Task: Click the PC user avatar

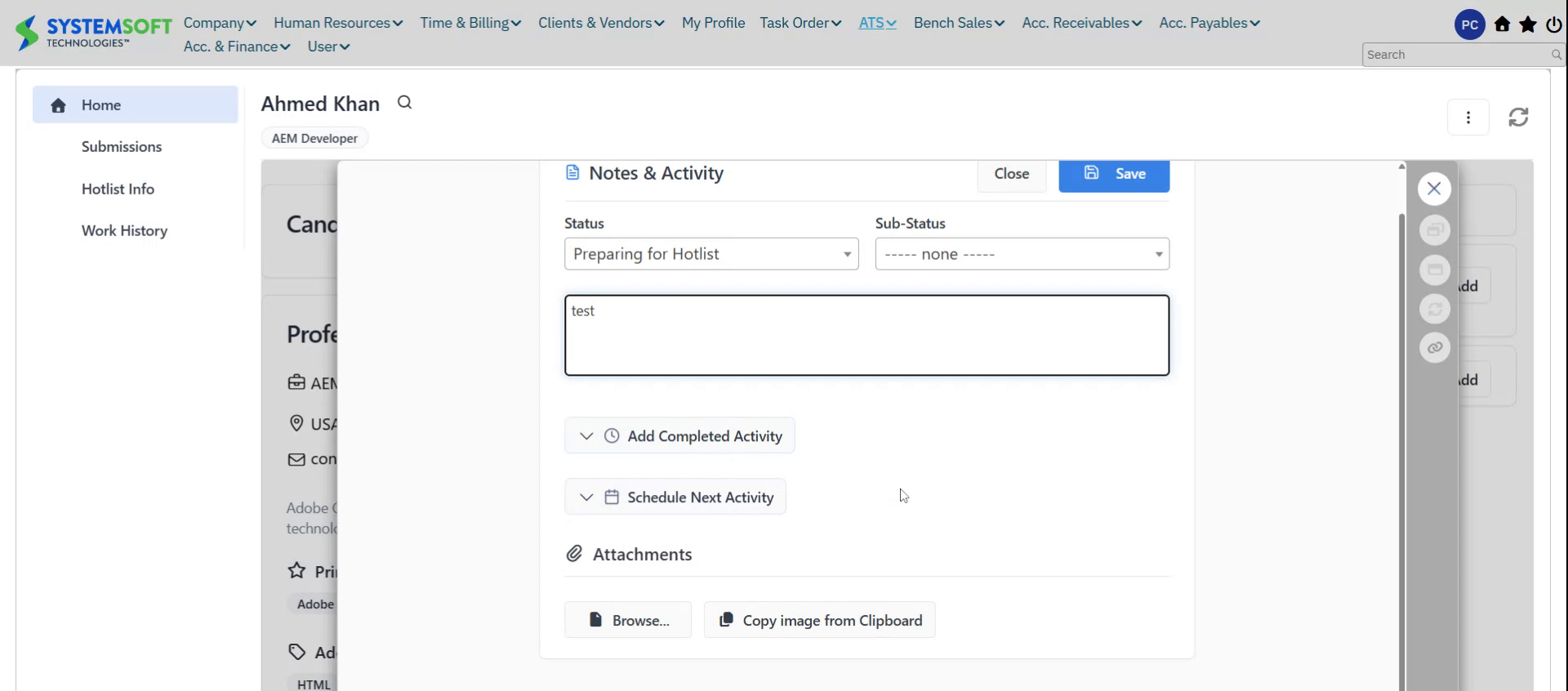Action: [1469, 25]
